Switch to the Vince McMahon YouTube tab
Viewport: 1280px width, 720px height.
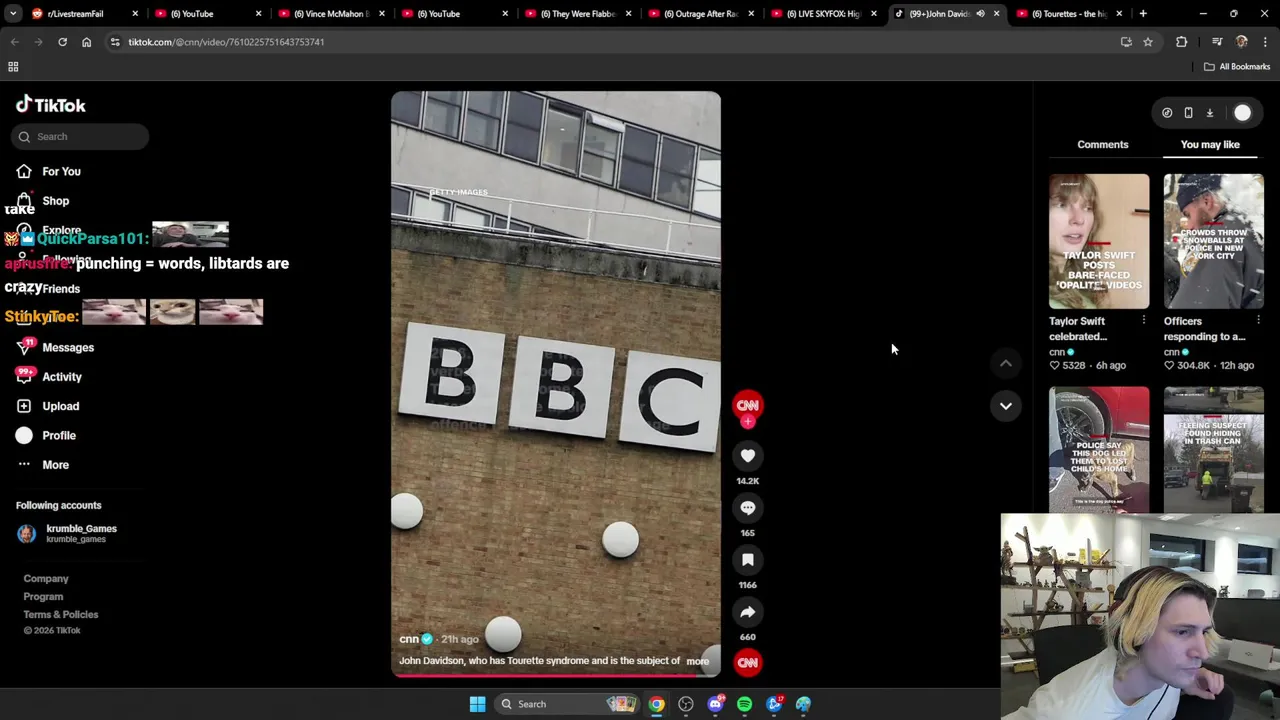(x=330, y=14)
